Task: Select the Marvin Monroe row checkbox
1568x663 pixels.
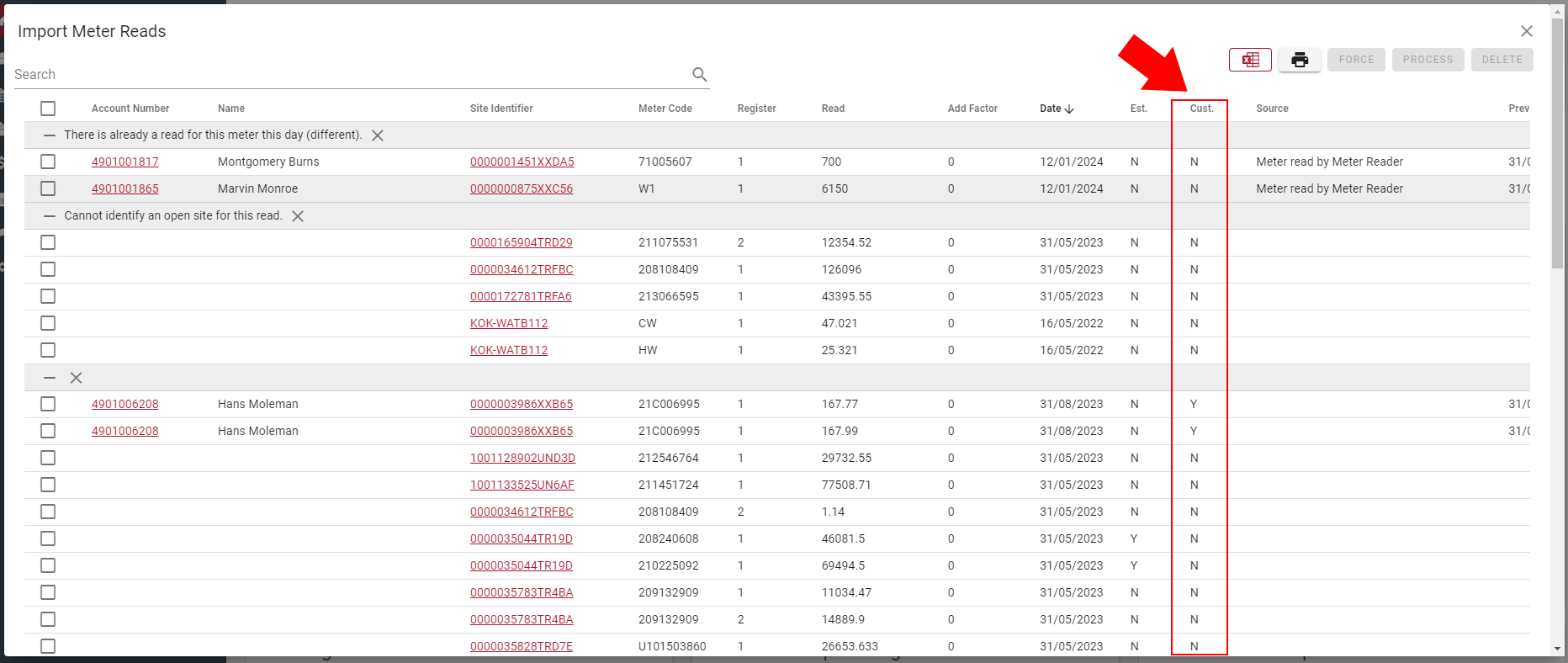Action: pos(48,188)
